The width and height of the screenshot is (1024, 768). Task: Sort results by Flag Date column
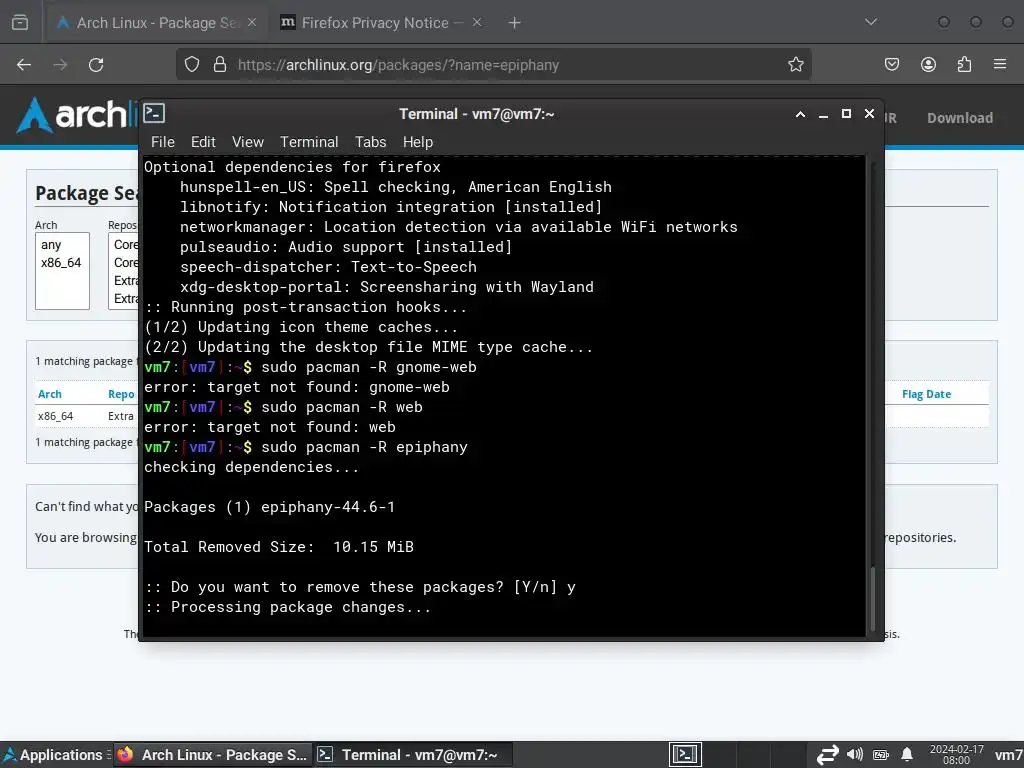pyautogui.click(x=926, y=394)
